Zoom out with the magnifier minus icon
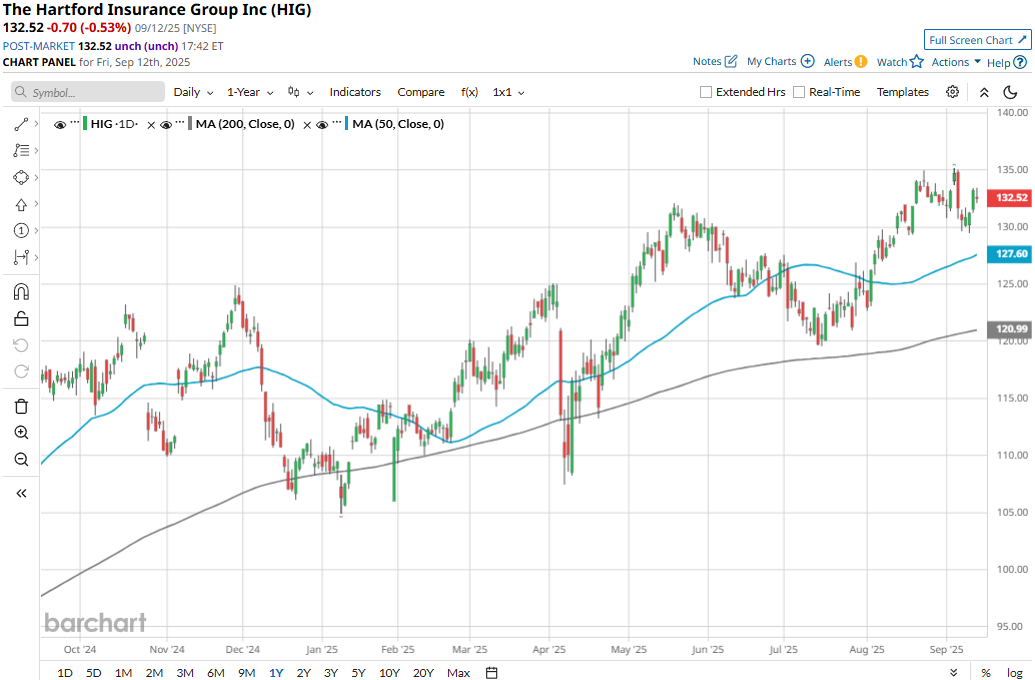This screenshot has width=1035, height=680. pos(21,459)
